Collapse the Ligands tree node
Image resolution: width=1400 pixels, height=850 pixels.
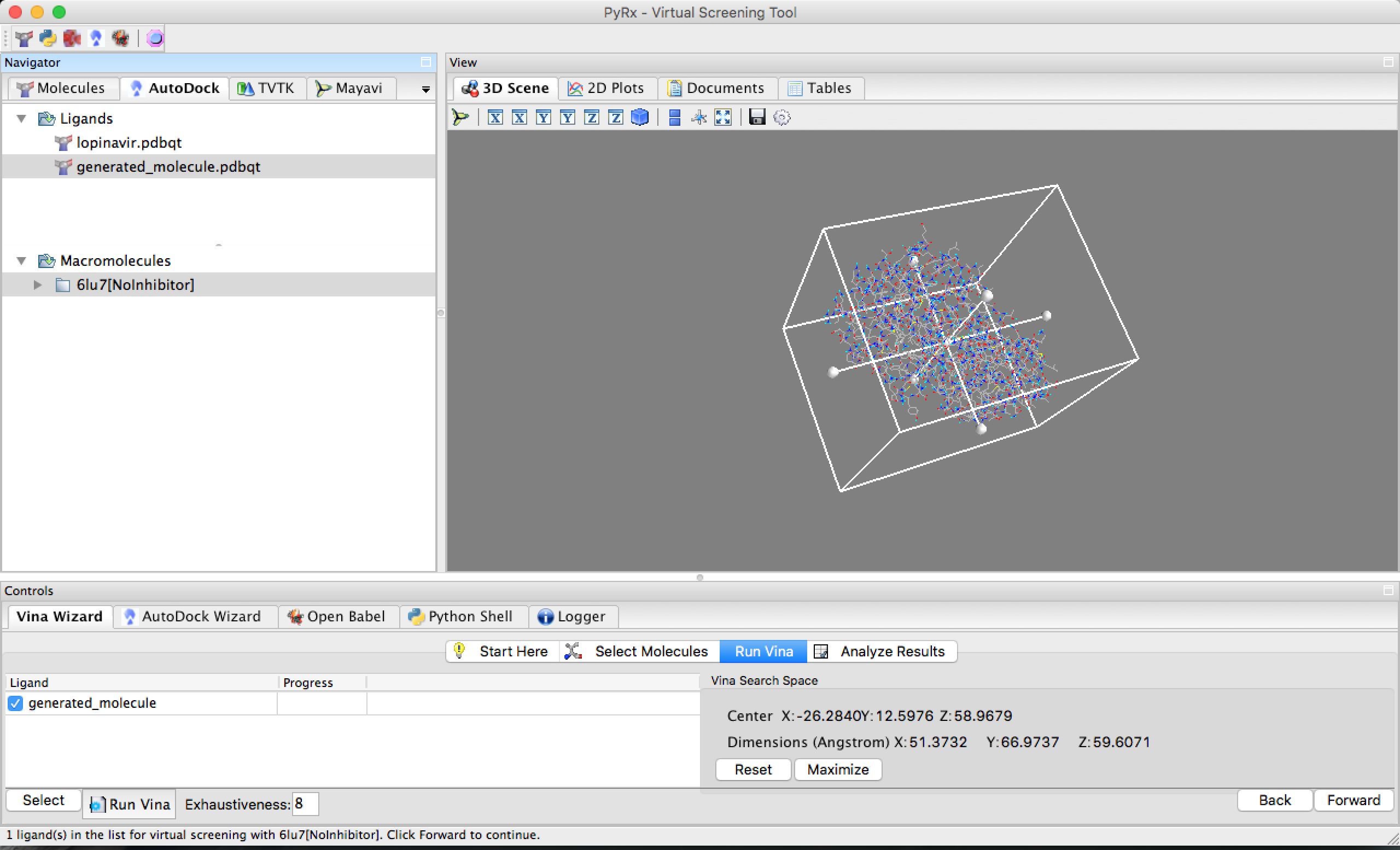coord(21,119)
